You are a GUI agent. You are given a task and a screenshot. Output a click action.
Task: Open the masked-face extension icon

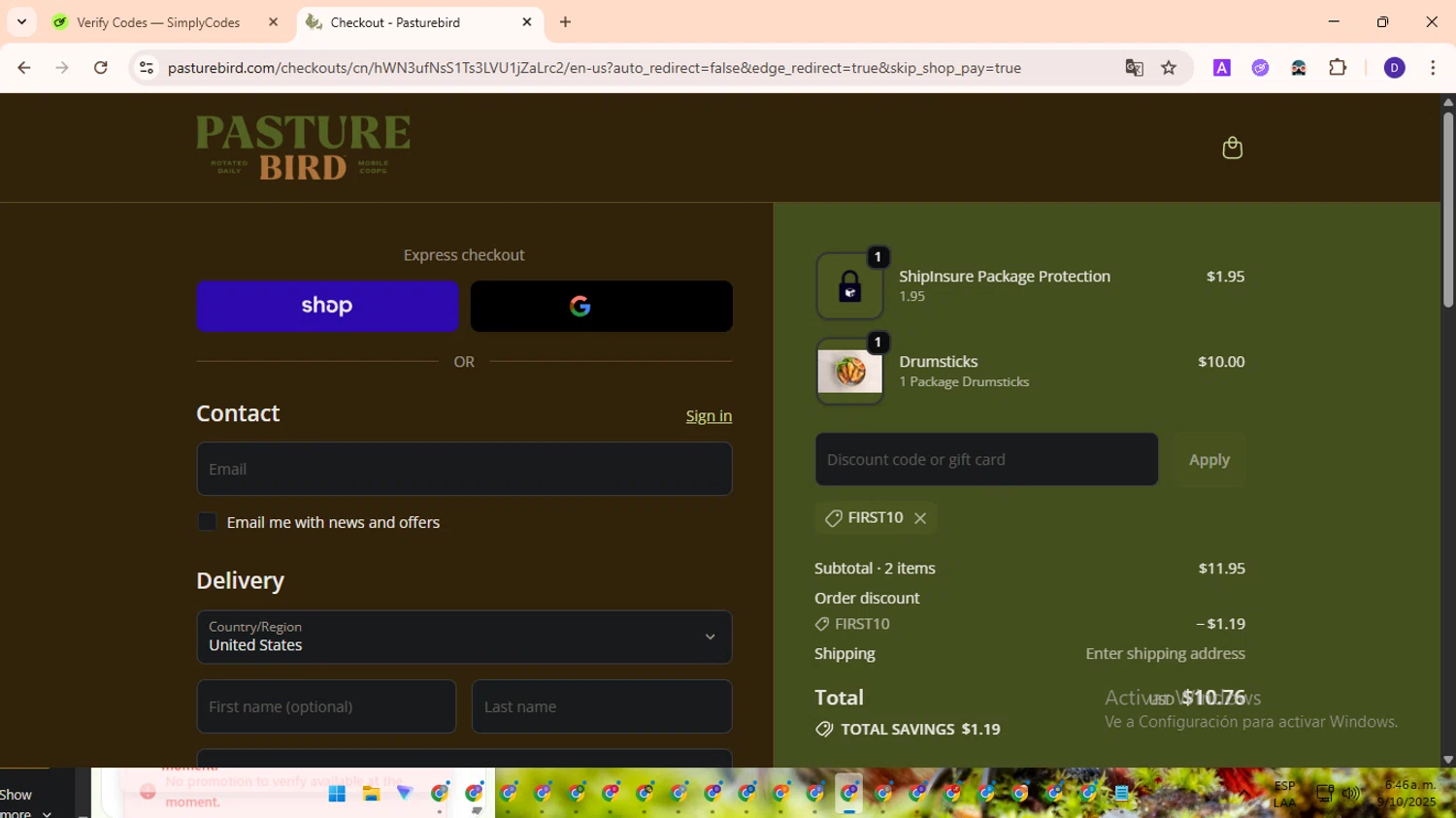point(1299,68)
